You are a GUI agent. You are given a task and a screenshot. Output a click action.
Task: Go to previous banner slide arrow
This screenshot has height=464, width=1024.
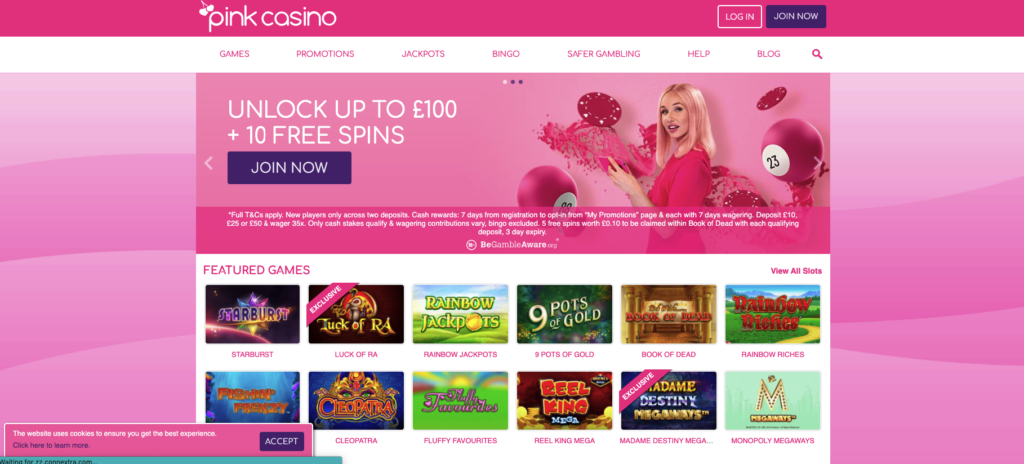209,163
